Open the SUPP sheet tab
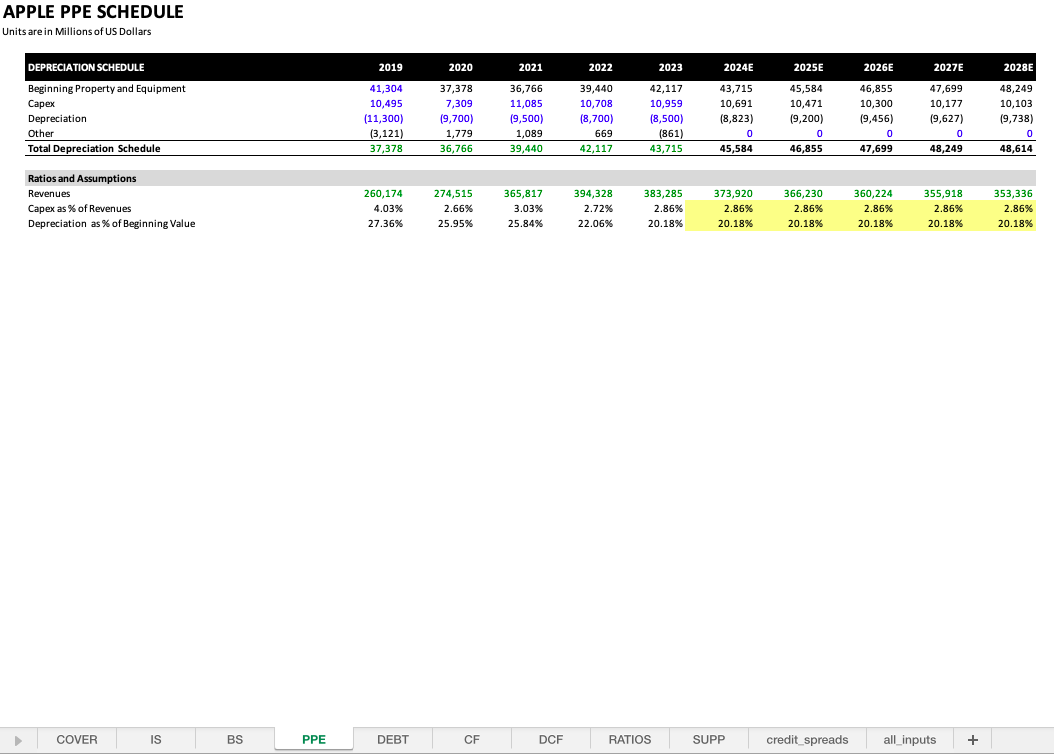1054x754 pixels. tap(708, 739)
